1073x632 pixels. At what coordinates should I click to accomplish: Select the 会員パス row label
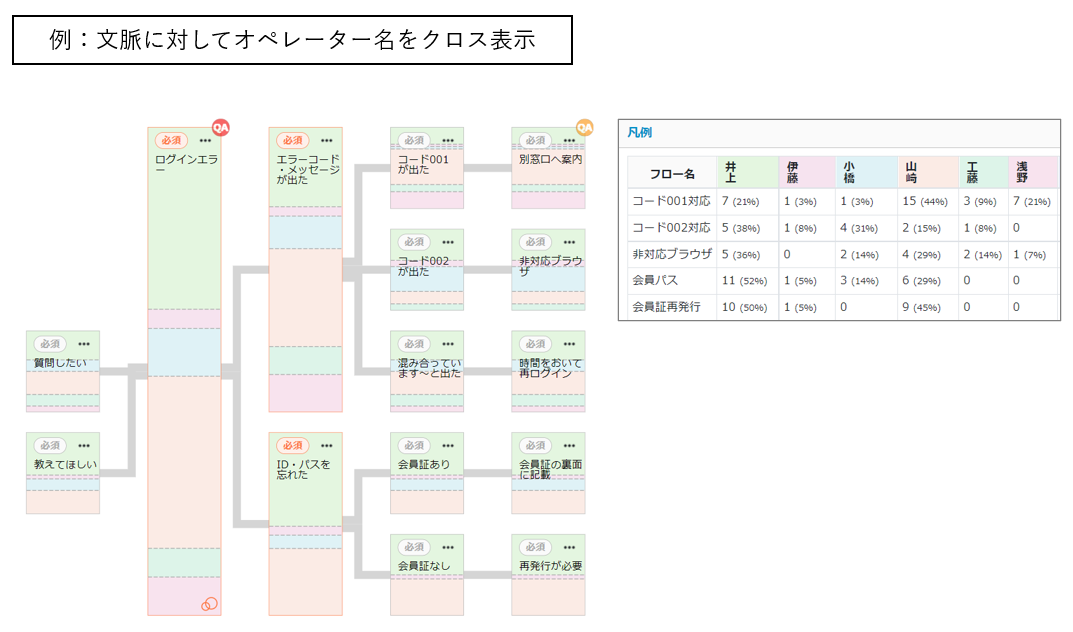pyautogui.click(x=655, y=280)
